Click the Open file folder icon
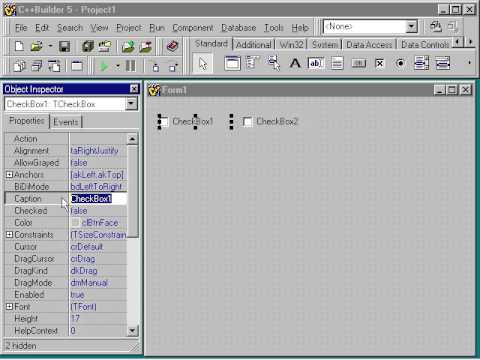 36,46
